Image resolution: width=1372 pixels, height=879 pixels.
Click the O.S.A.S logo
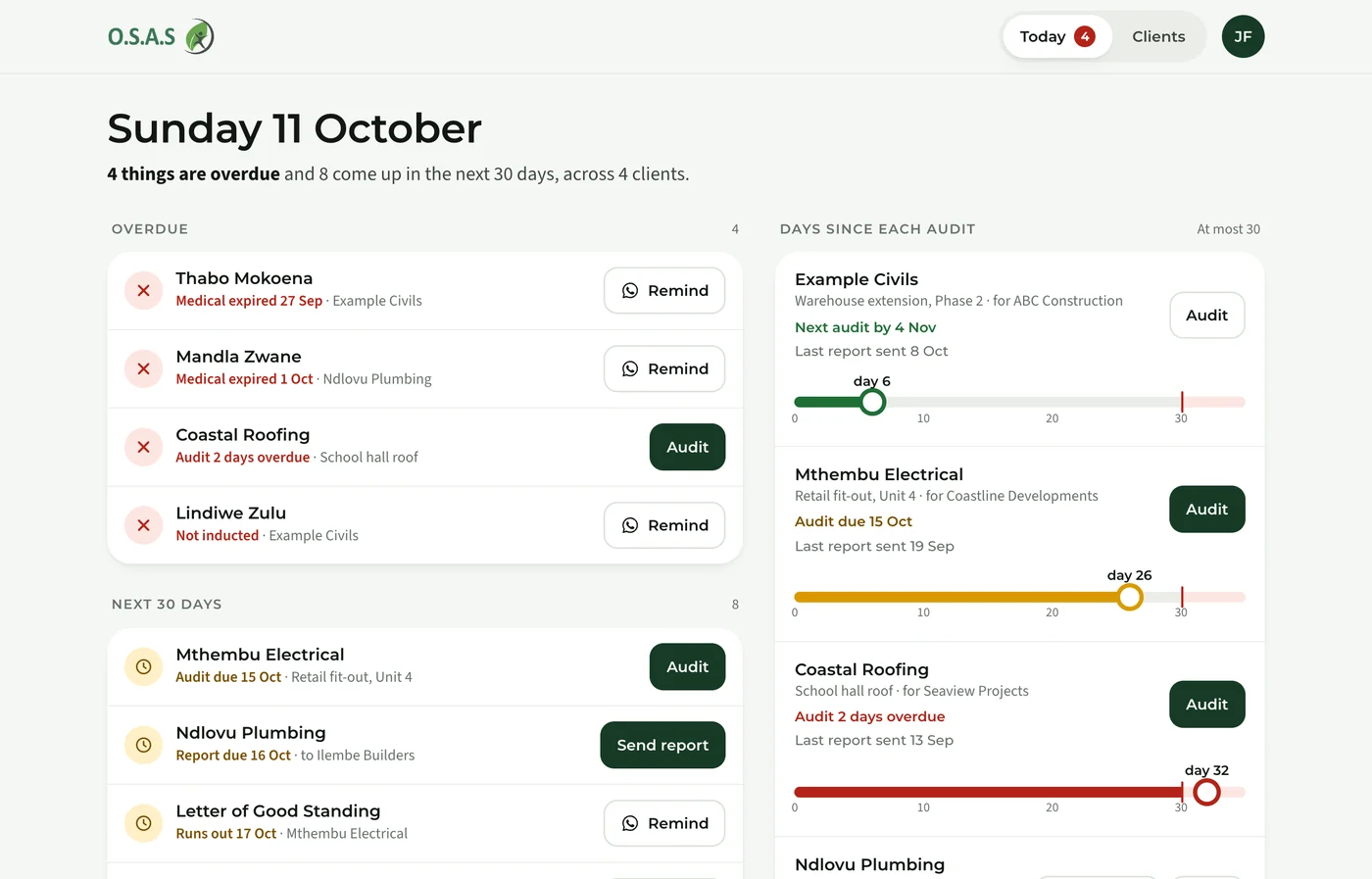(x=161, y=36)
